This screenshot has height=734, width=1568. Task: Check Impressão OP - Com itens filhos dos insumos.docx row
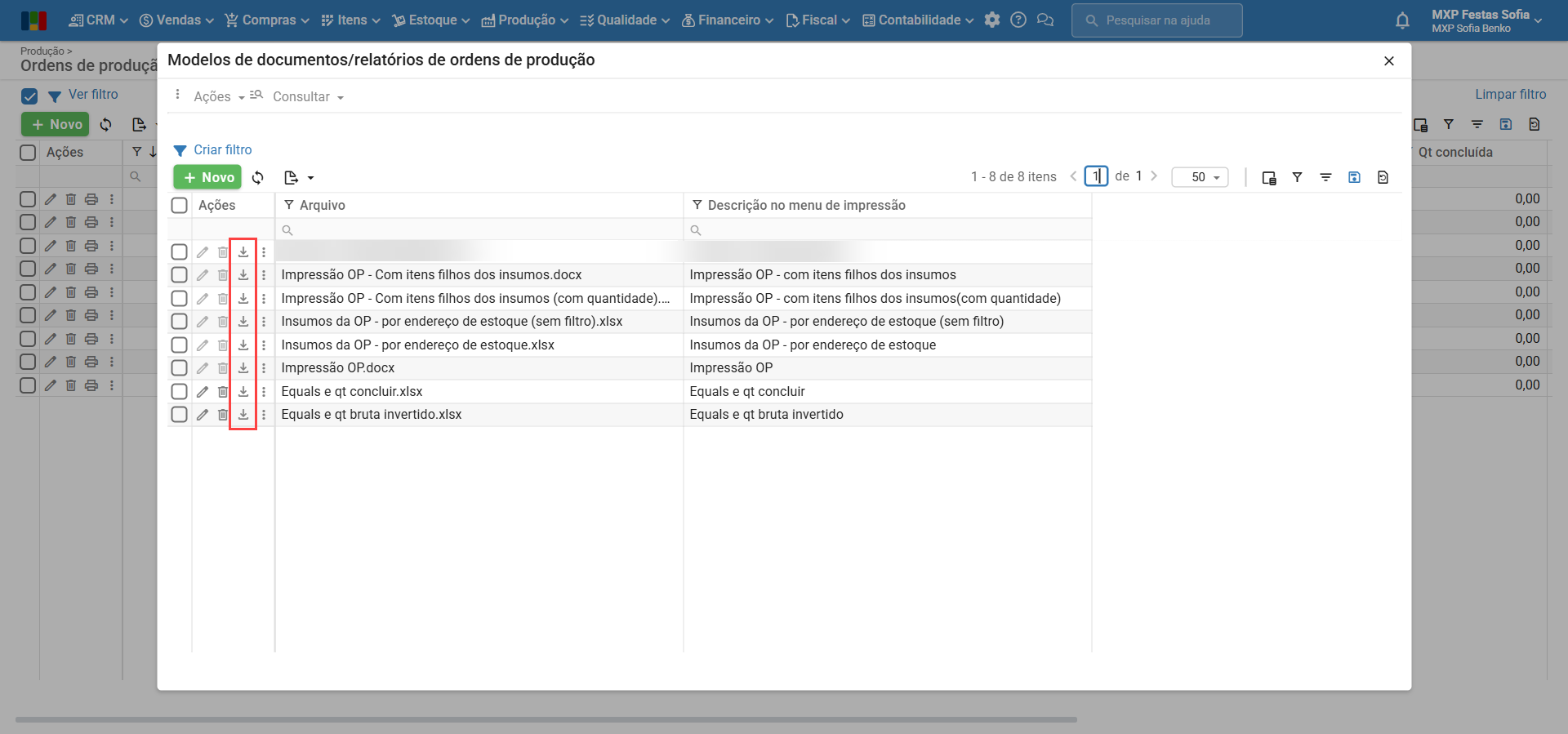pyautogui.click(x=179, y=275)
